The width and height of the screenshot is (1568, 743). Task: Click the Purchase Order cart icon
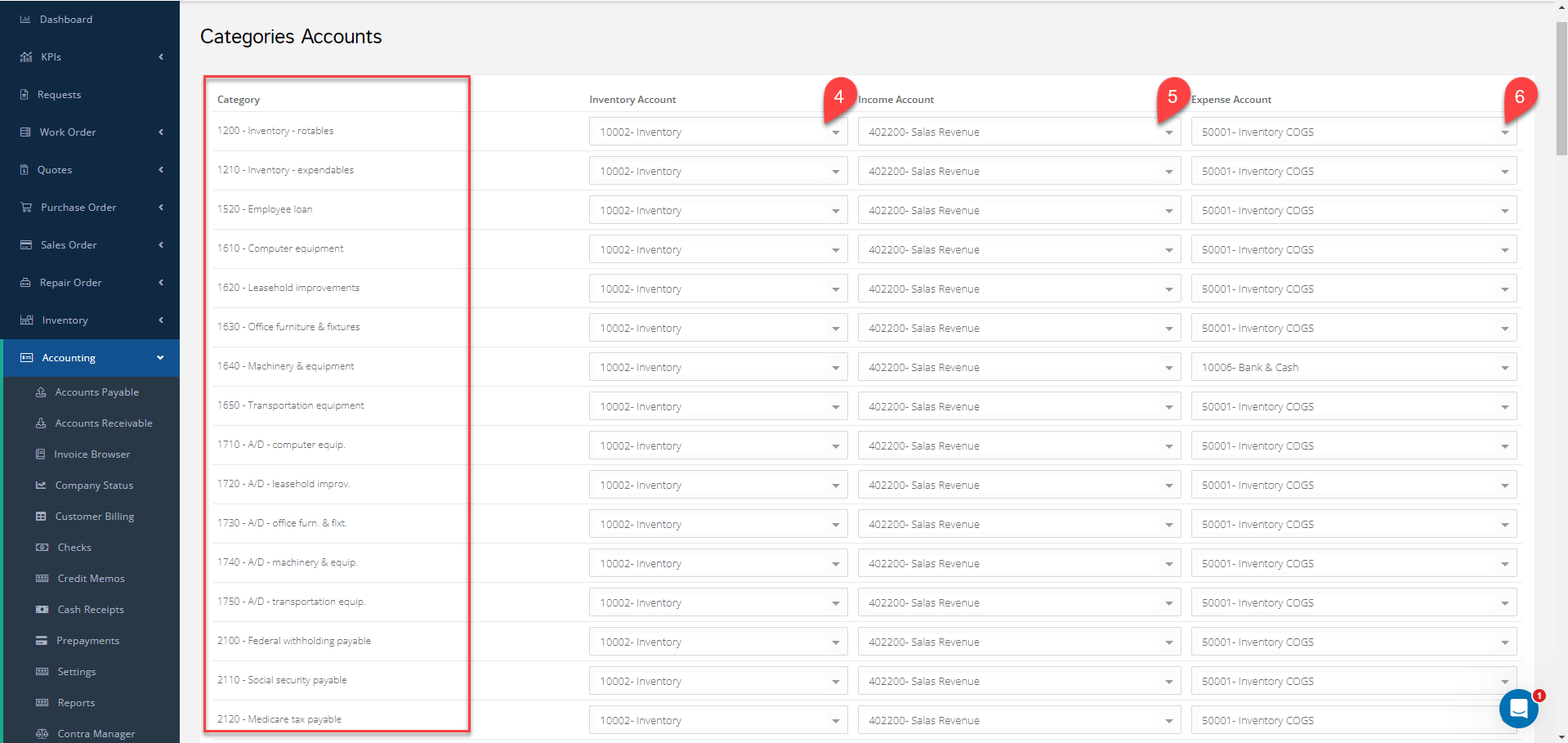tap(26, 207)
